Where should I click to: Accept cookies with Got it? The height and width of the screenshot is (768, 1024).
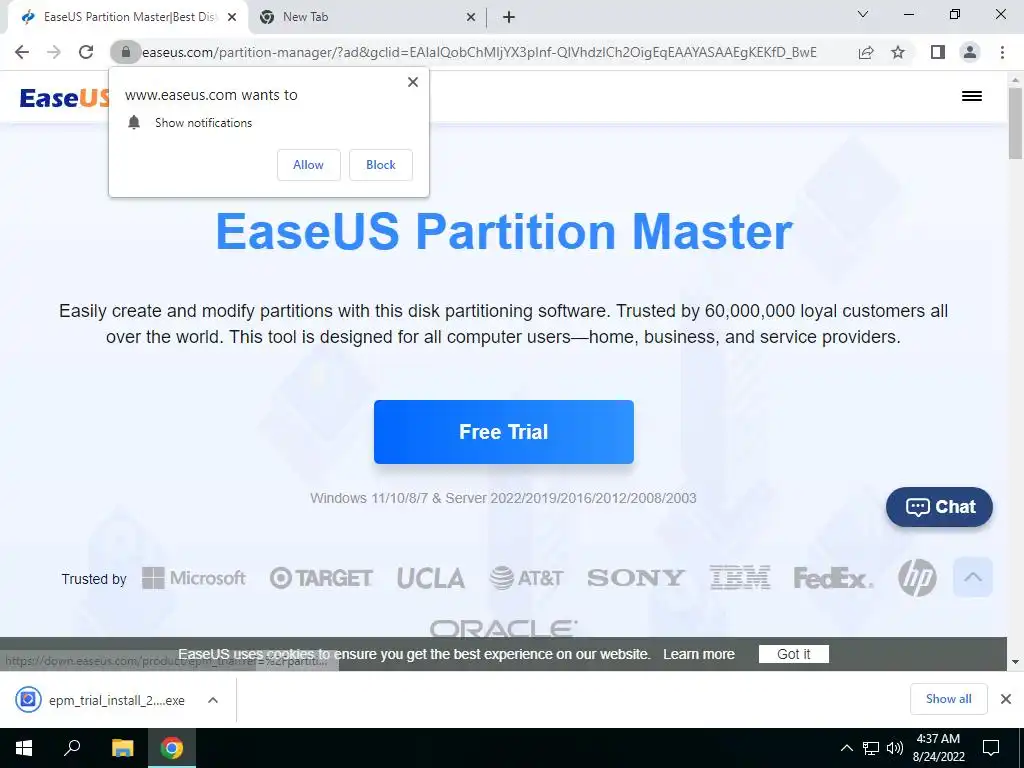793,654
